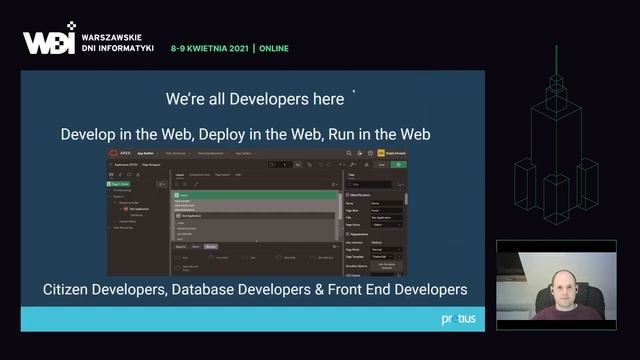Viewport: 640px width, 360px height.
Task: Open the Page Mode dropdown
Action: point(387,249)
